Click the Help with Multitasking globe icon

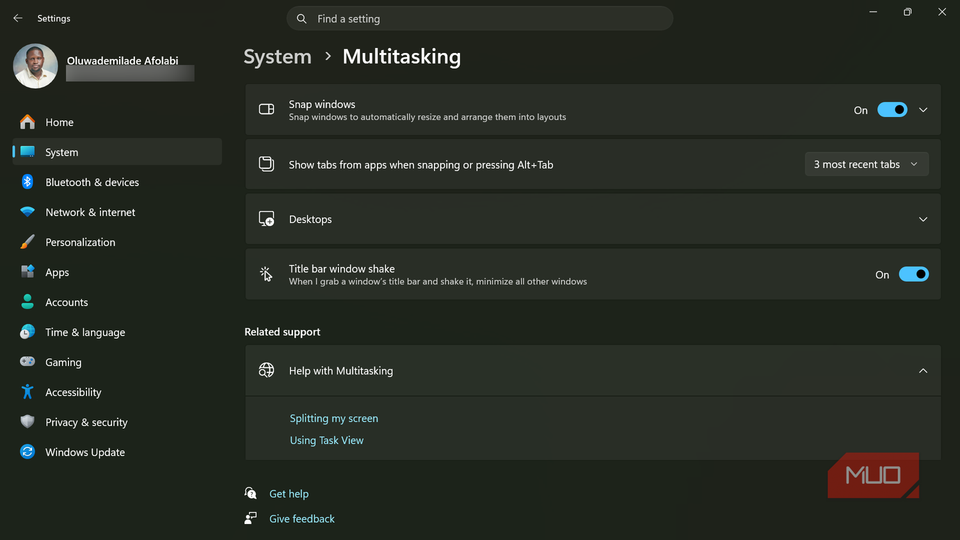(266, 370)
